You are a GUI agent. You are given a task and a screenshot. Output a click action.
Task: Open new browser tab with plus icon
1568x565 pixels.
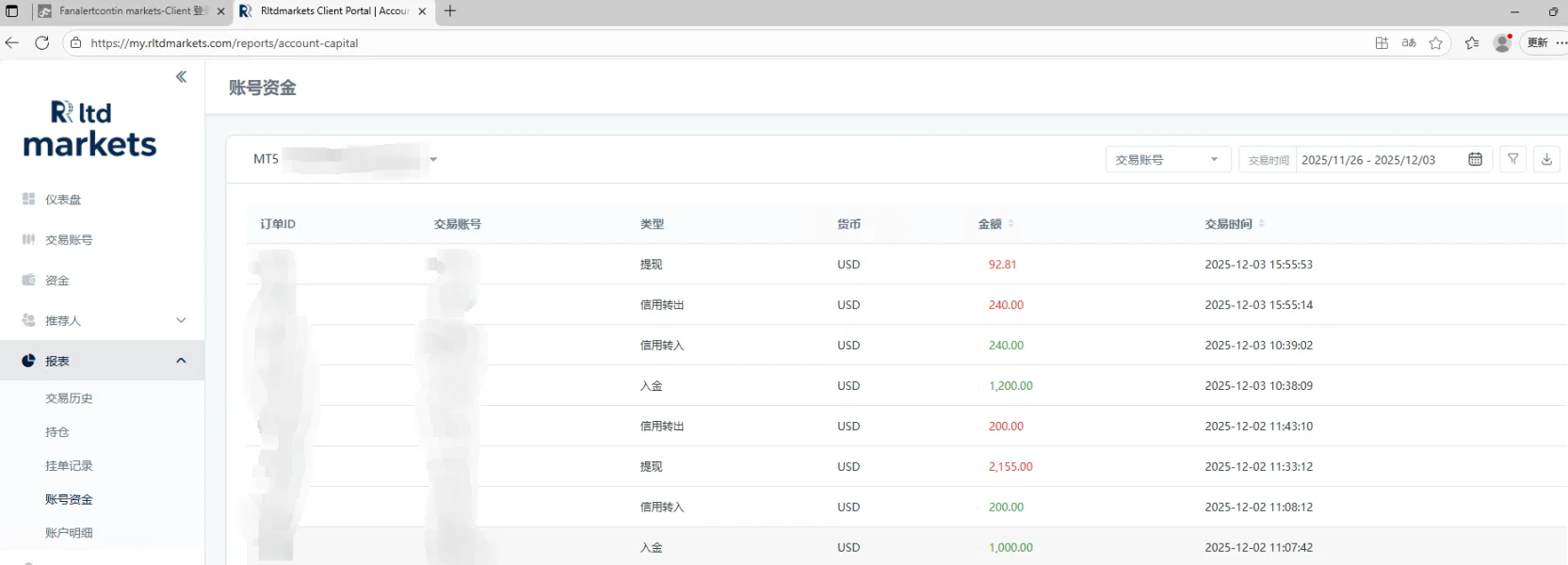pyautogui.click(x=450, y=11)
